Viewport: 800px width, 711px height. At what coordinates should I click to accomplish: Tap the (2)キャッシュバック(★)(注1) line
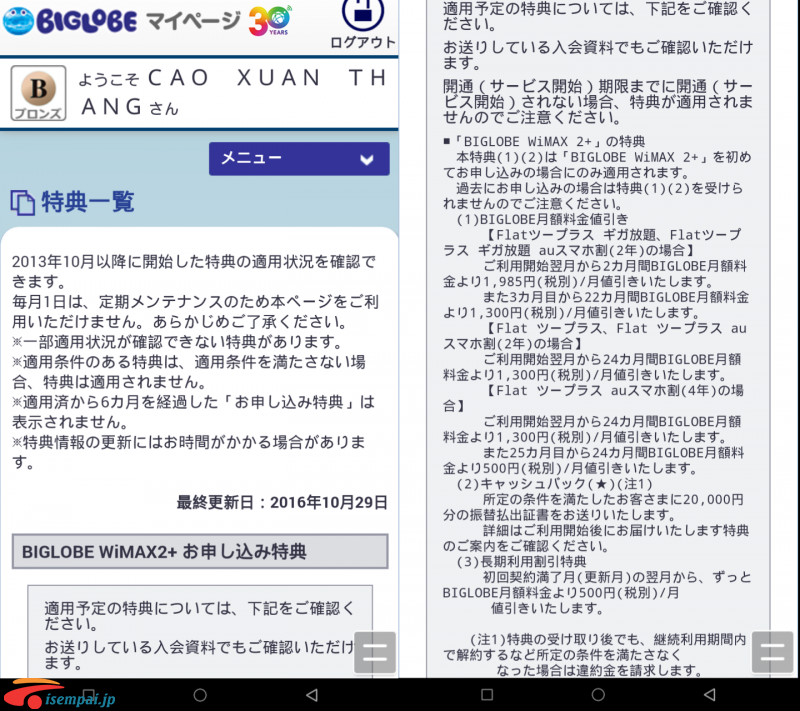554,484
